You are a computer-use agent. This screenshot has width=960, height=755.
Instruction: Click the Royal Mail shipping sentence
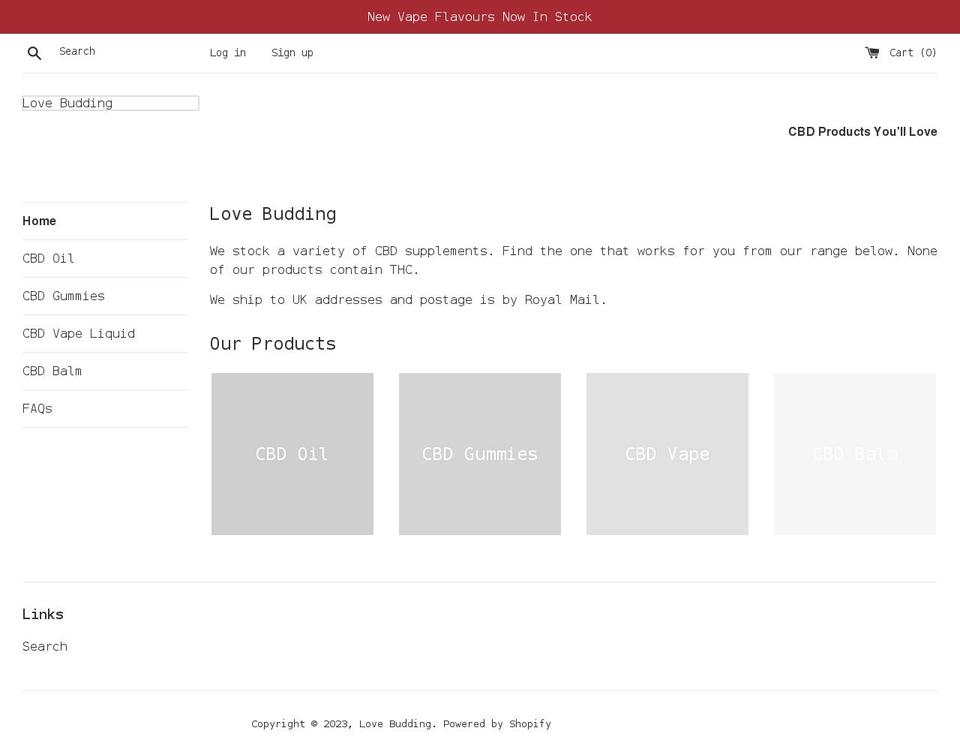tap(408, 300)
